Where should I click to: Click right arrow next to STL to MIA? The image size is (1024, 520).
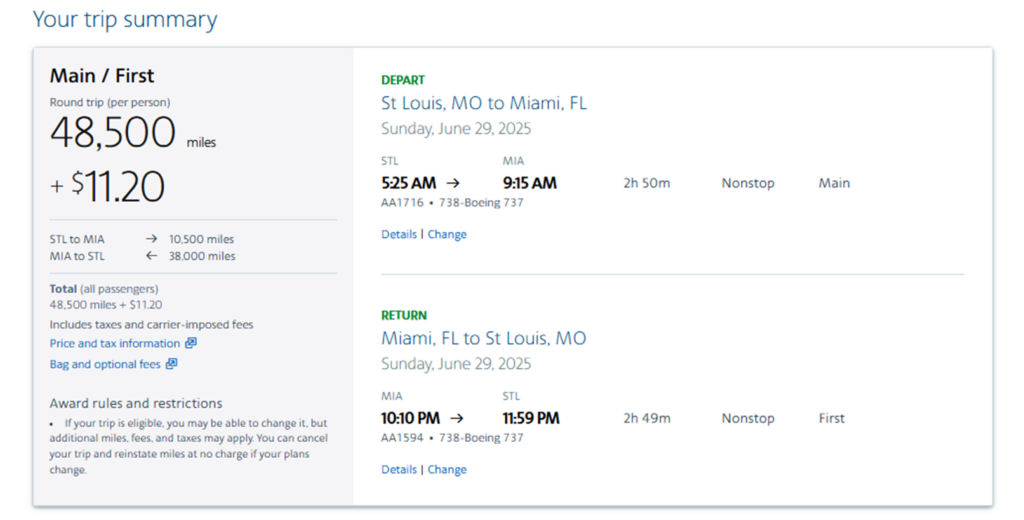click(x=152, y=239)
